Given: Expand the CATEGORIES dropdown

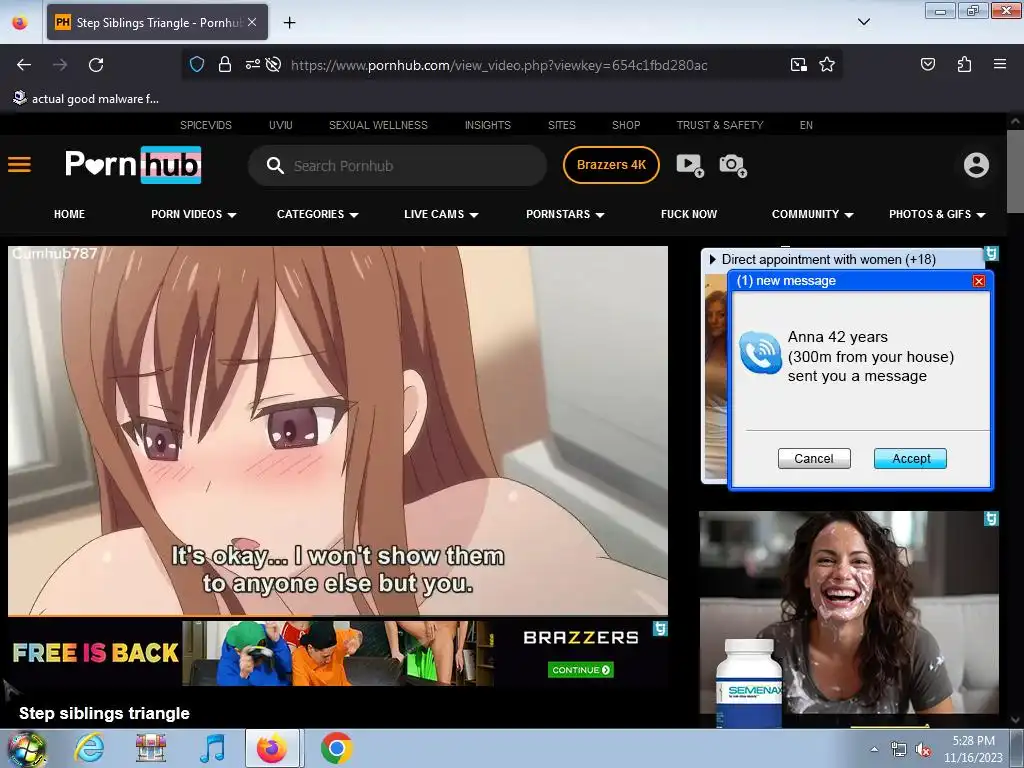Looking at the screenshot, I should [x=317, y=214].
